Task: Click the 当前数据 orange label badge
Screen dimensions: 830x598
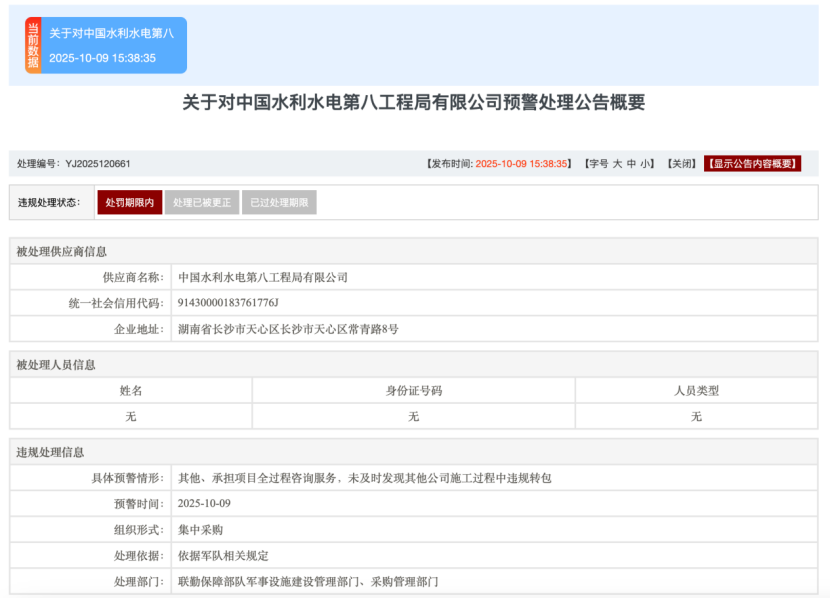Action: pos(33,46)
